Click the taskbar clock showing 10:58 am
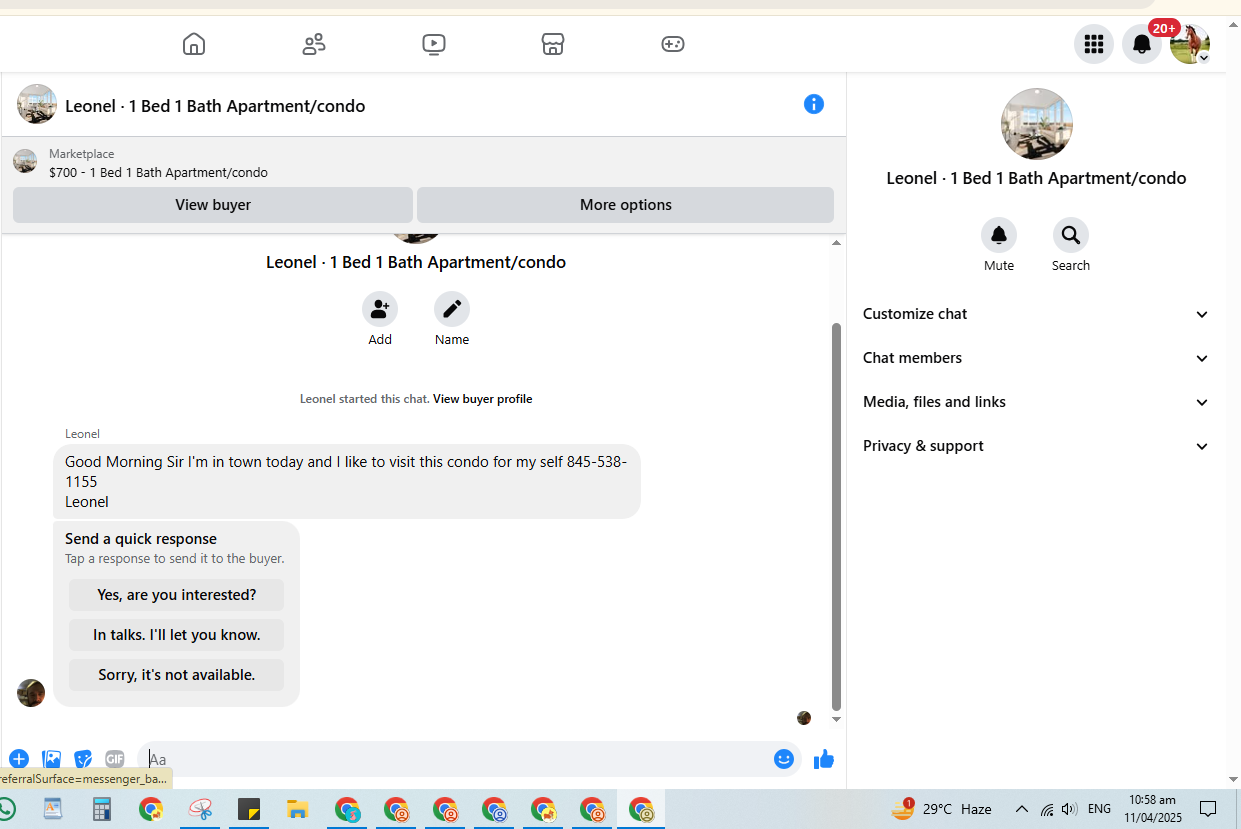This screenshot has width=1241, height=829. [x=1152, y=809]
